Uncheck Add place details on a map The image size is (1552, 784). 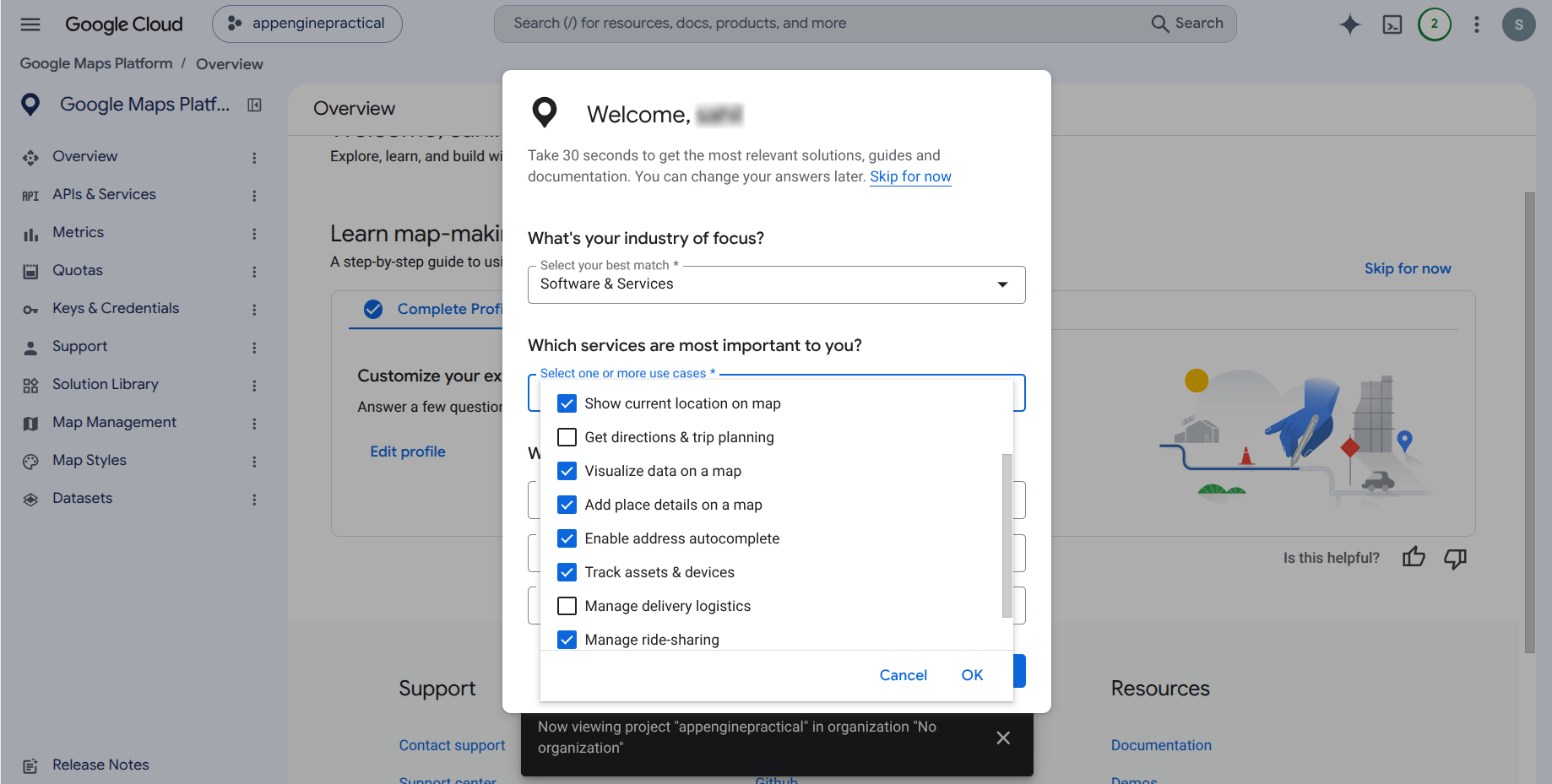point(567,505)
